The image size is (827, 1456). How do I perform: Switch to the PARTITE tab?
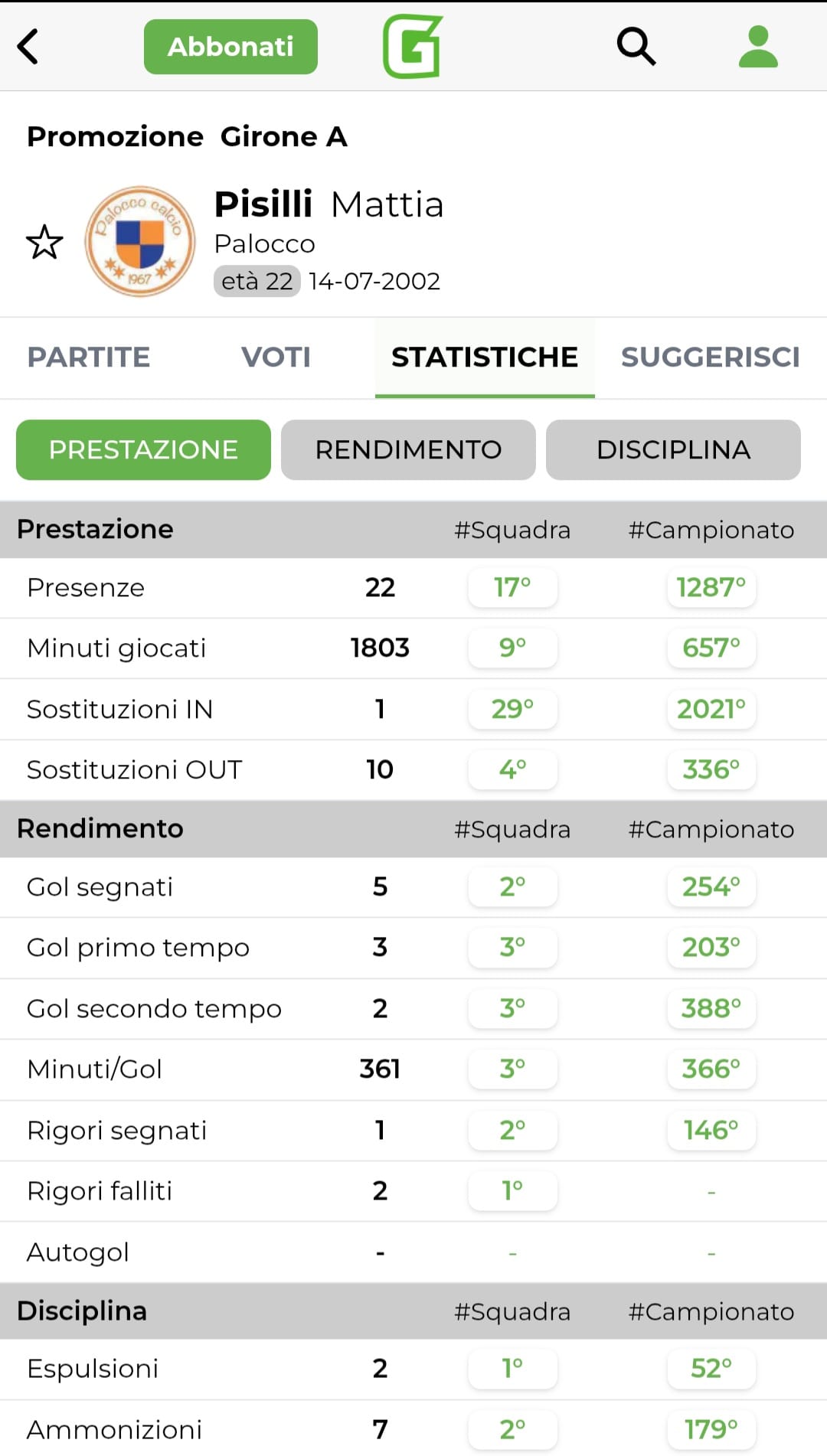pos(89,357)
